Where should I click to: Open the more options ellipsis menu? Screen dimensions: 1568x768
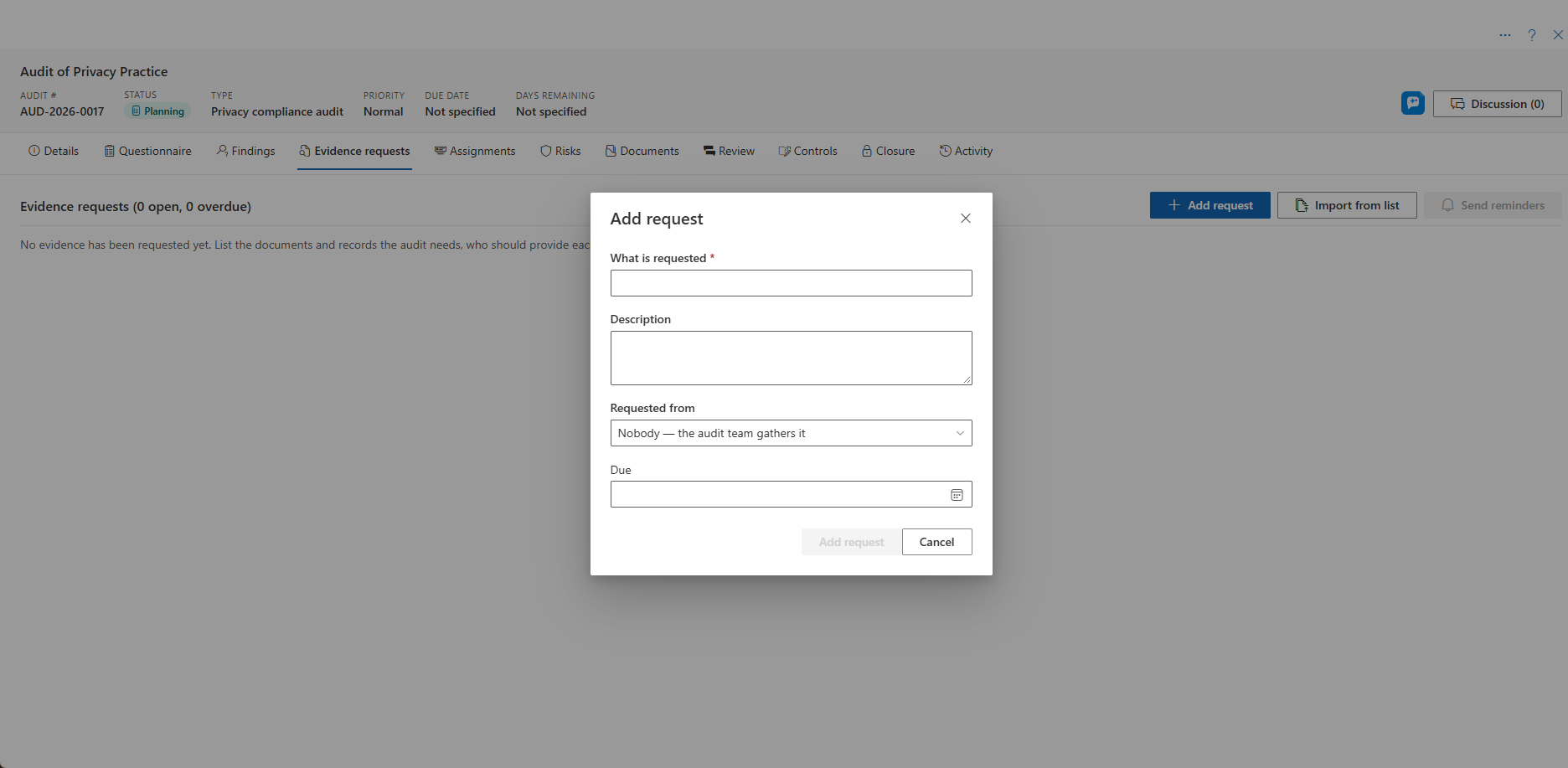[1505, 35]
